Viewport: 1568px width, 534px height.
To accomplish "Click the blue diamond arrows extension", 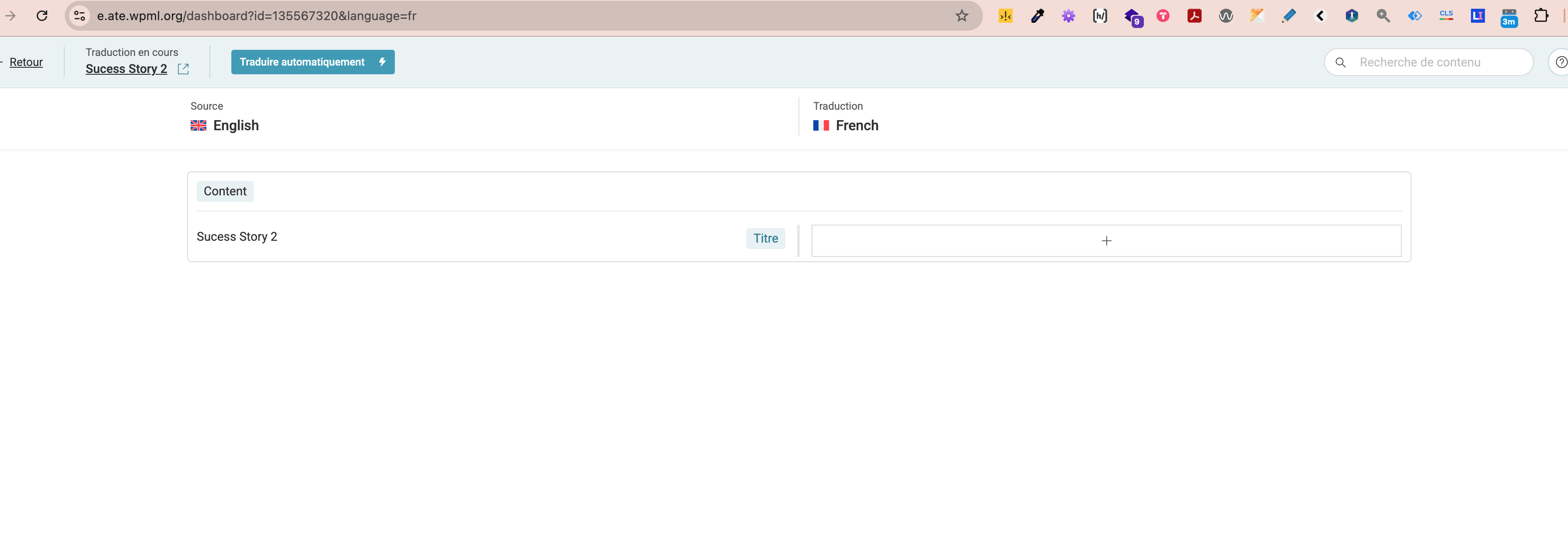I will tap(1415, 16).
